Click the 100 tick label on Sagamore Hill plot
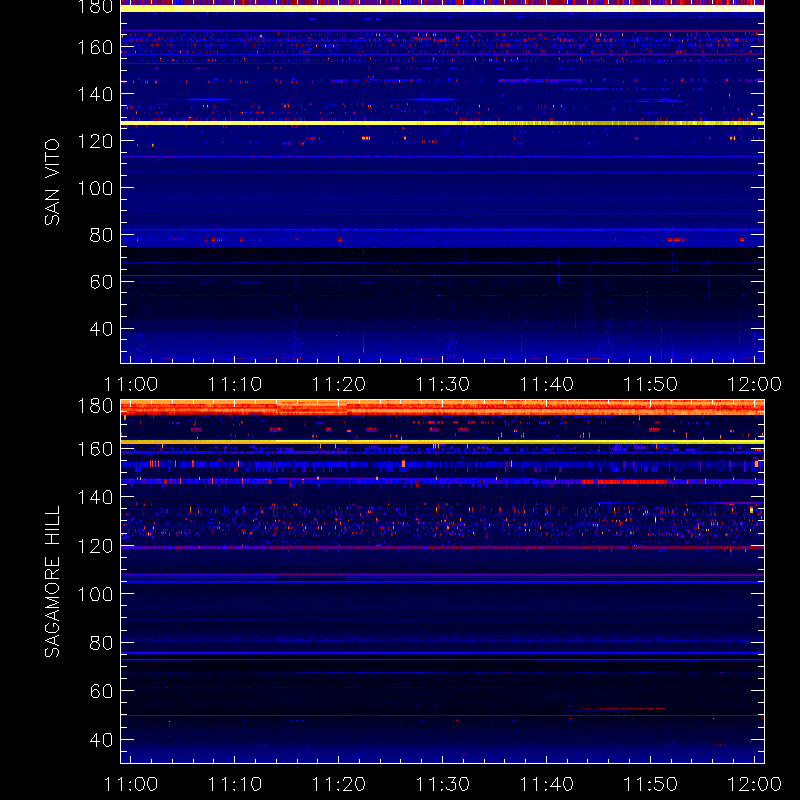Image resolution: width=800 pixels, height=800 pixels. coord(95,594)
